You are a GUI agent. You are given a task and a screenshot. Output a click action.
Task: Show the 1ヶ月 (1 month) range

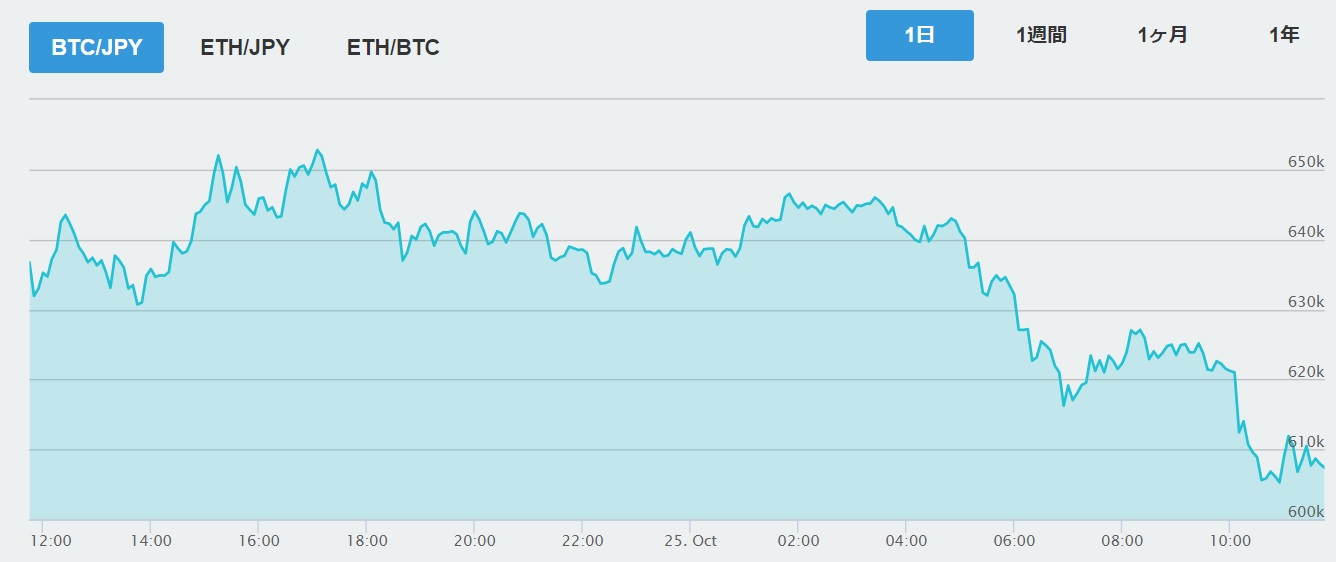1162,35
